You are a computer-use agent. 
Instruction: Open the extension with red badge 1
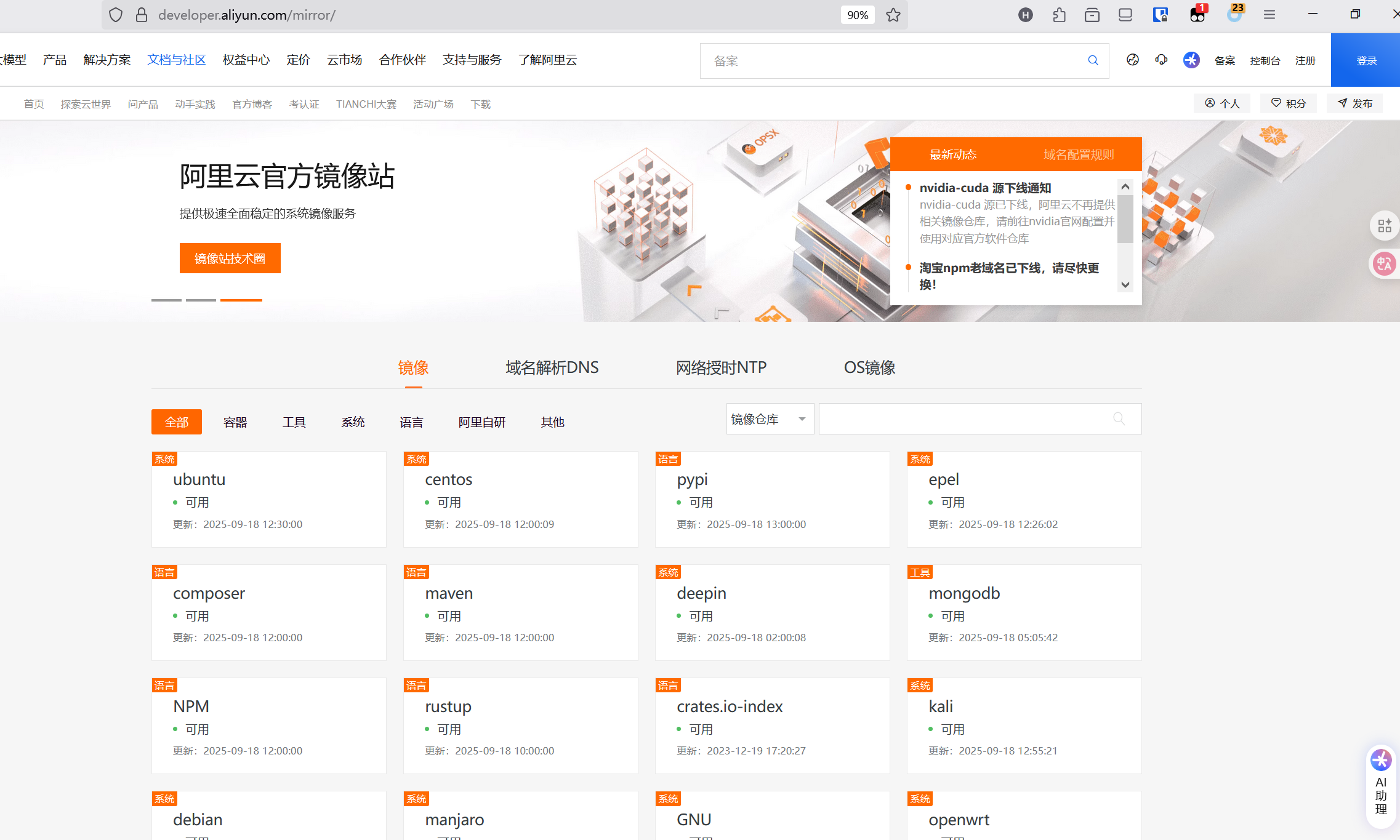click(1197, 14)
